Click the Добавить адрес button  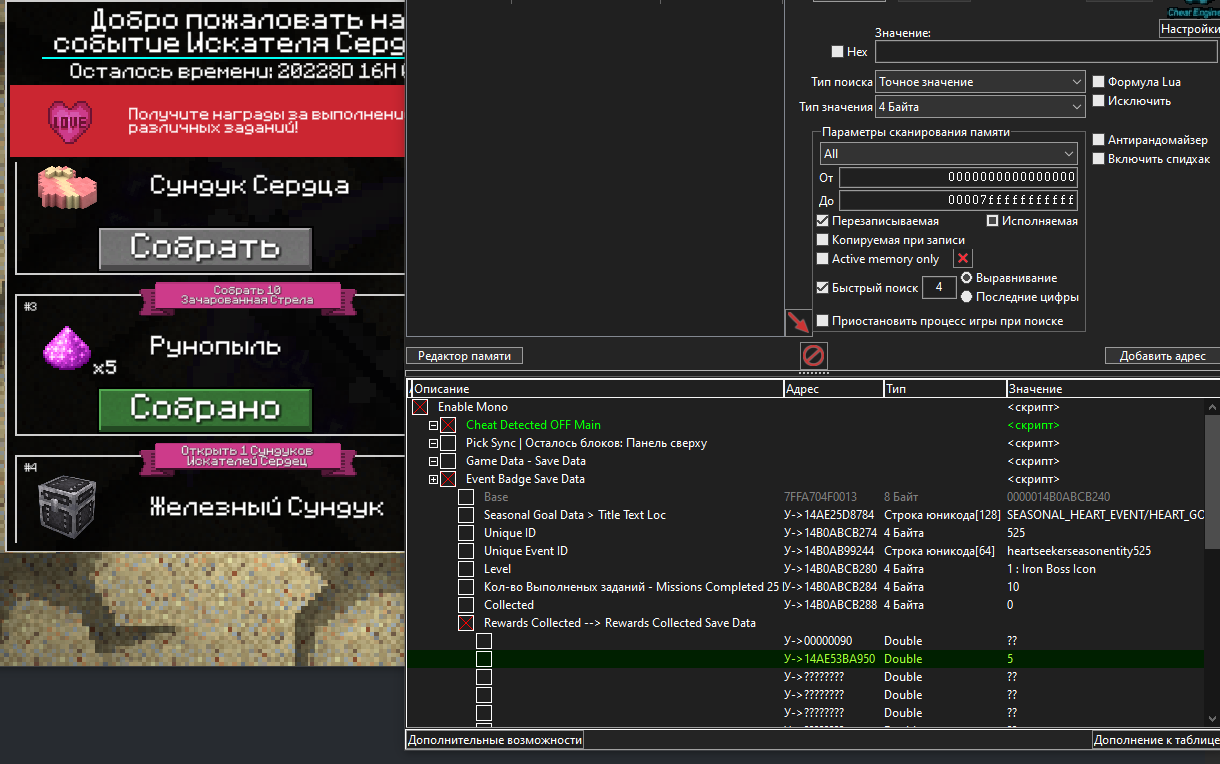click(x=1162, y=356)
